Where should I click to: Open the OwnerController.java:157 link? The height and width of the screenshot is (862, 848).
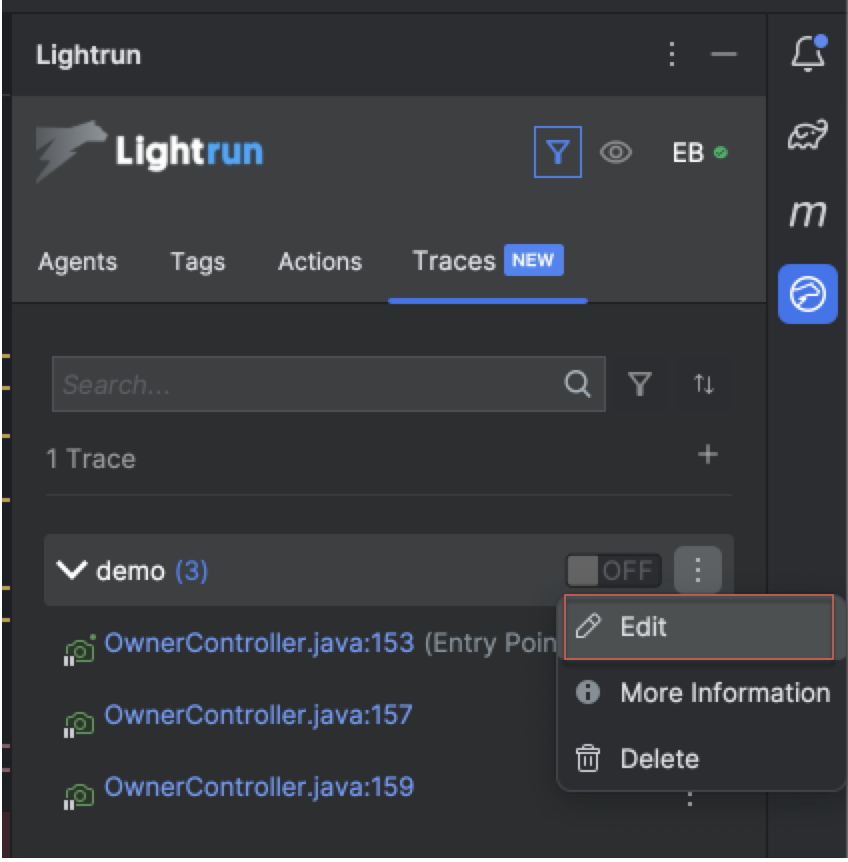coord(258,715)
